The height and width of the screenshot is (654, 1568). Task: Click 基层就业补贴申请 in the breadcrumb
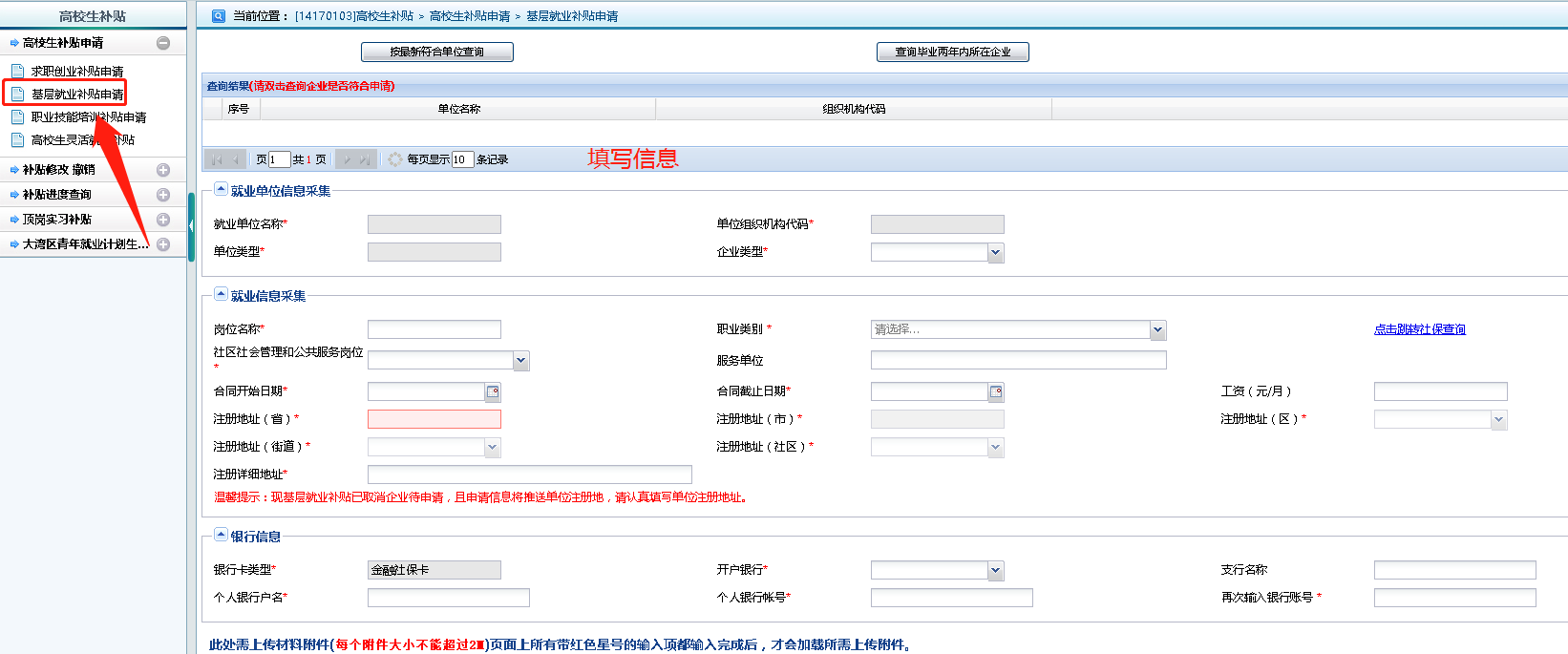tap(572, 16)
